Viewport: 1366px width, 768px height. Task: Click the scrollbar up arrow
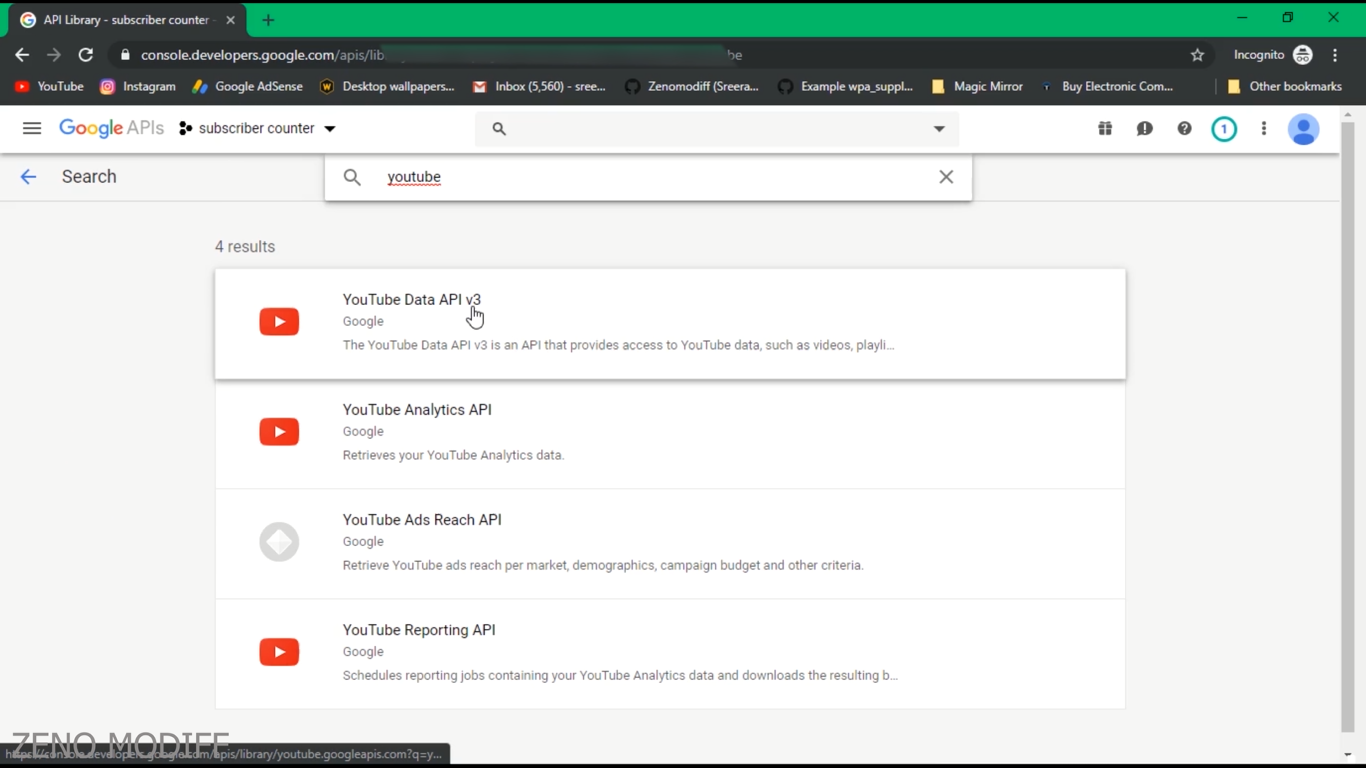1348,114
